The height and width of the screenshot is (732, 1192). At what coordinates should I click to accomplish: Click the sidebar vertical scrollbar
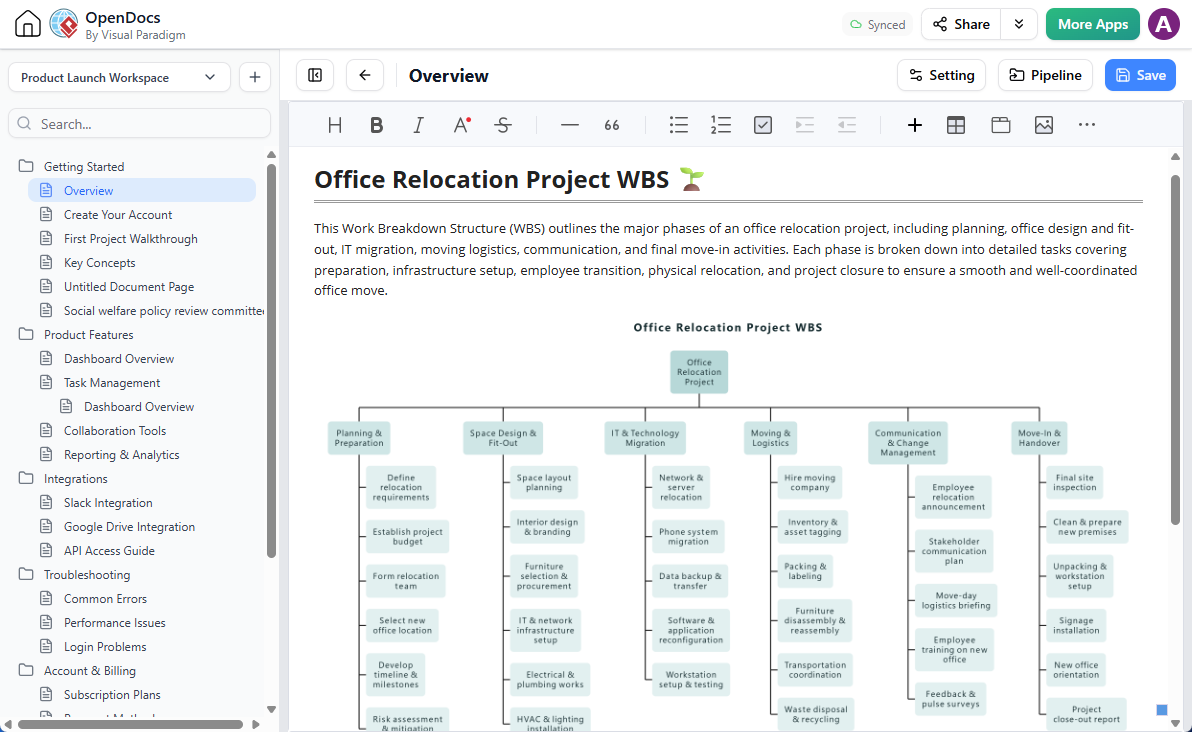pos(271,361)
